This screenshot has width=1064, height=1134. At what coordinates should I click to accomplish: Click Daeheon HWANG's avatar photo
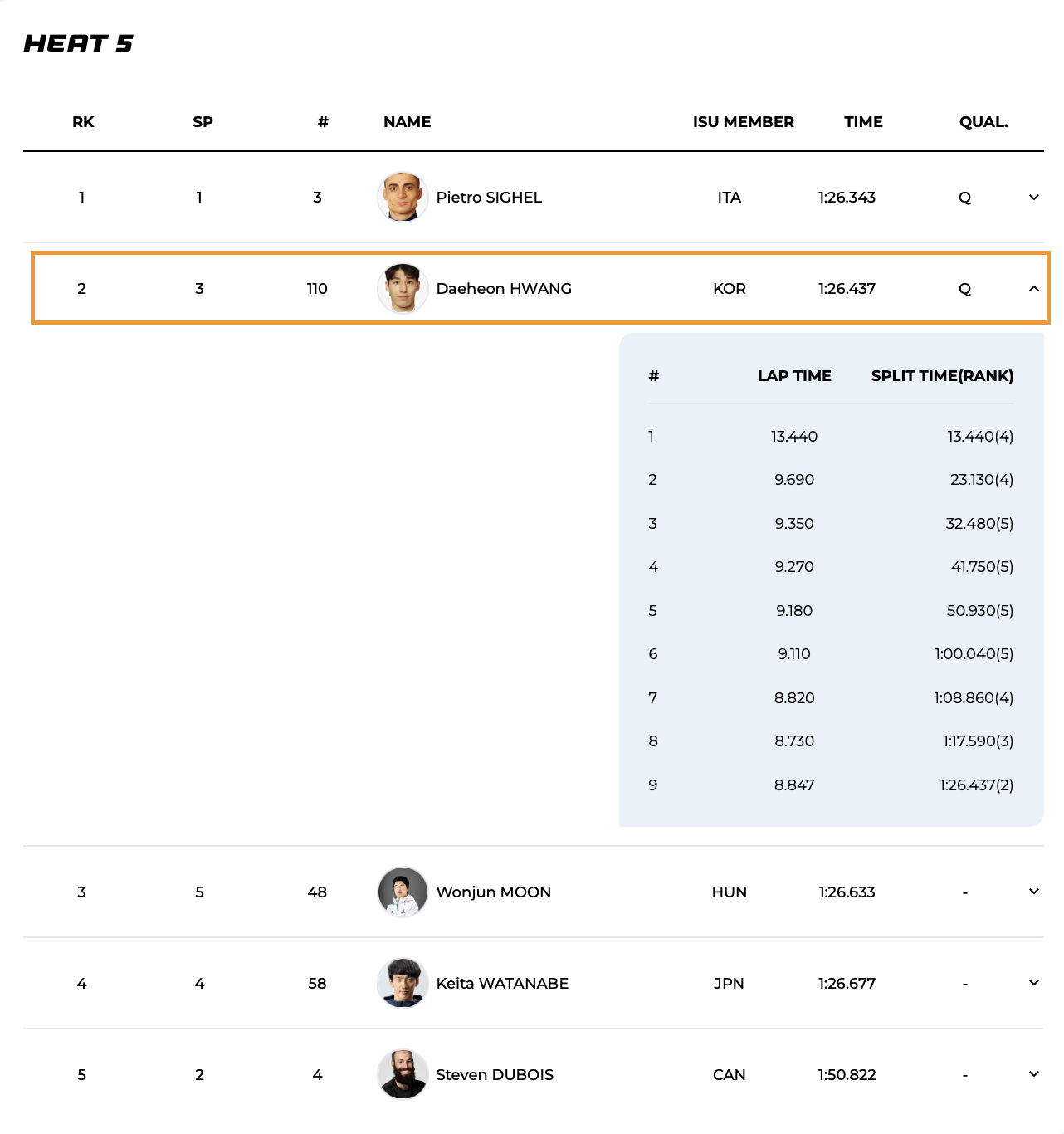coord(403,289)
